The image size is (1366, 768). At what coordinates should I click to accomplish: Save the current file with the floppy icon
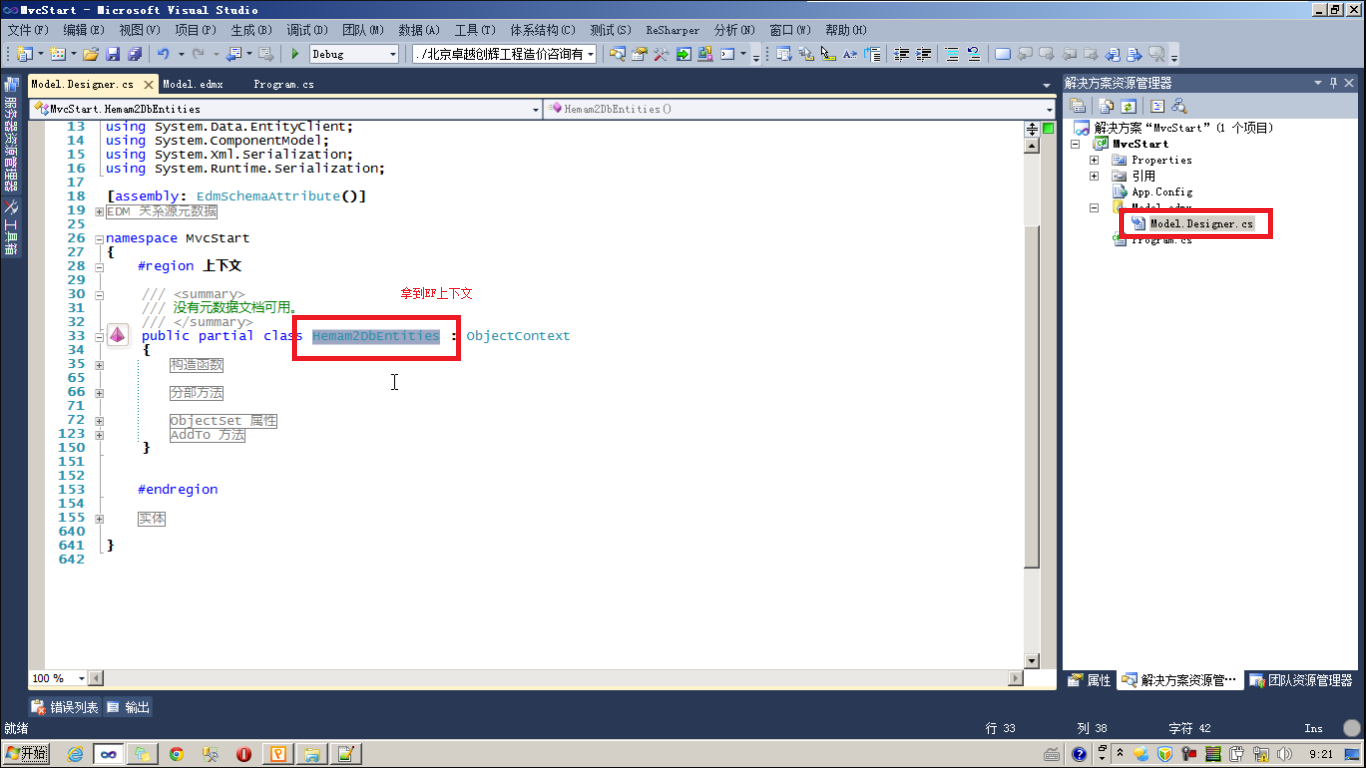pos(113,54)
